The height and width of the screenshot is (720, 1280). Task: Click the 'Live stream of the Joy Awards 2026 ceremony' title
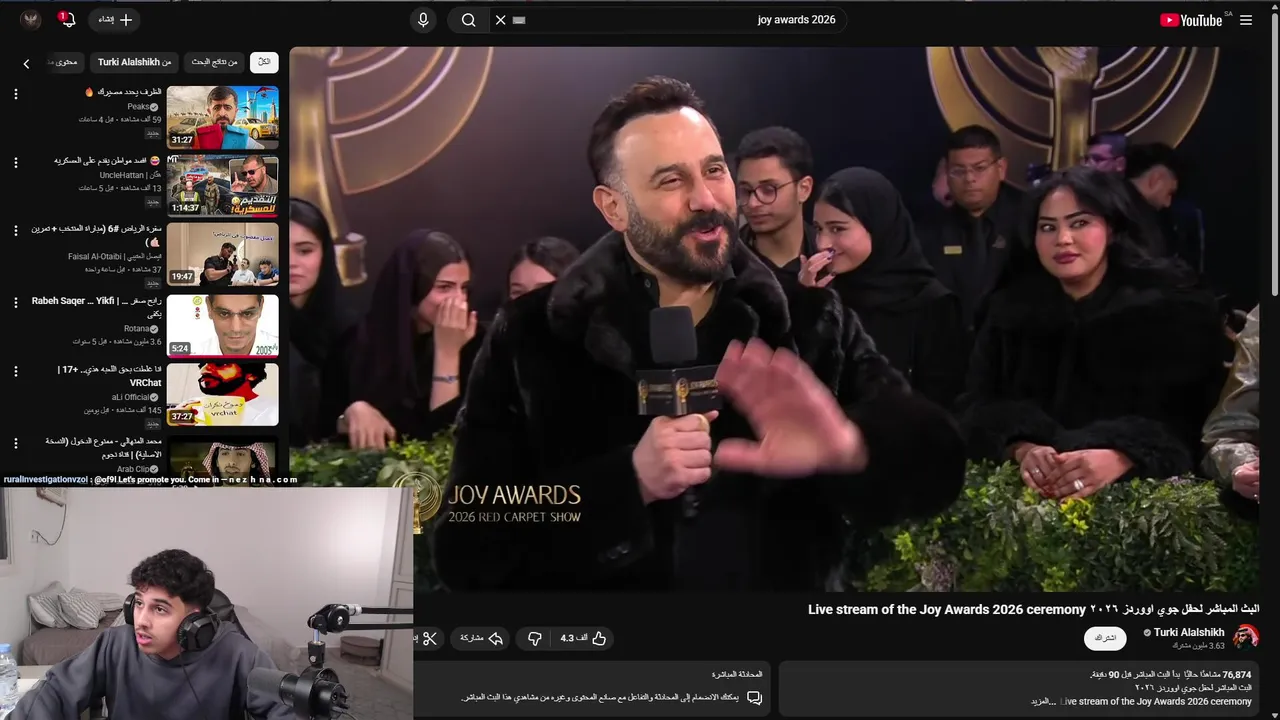coord(947,609)
